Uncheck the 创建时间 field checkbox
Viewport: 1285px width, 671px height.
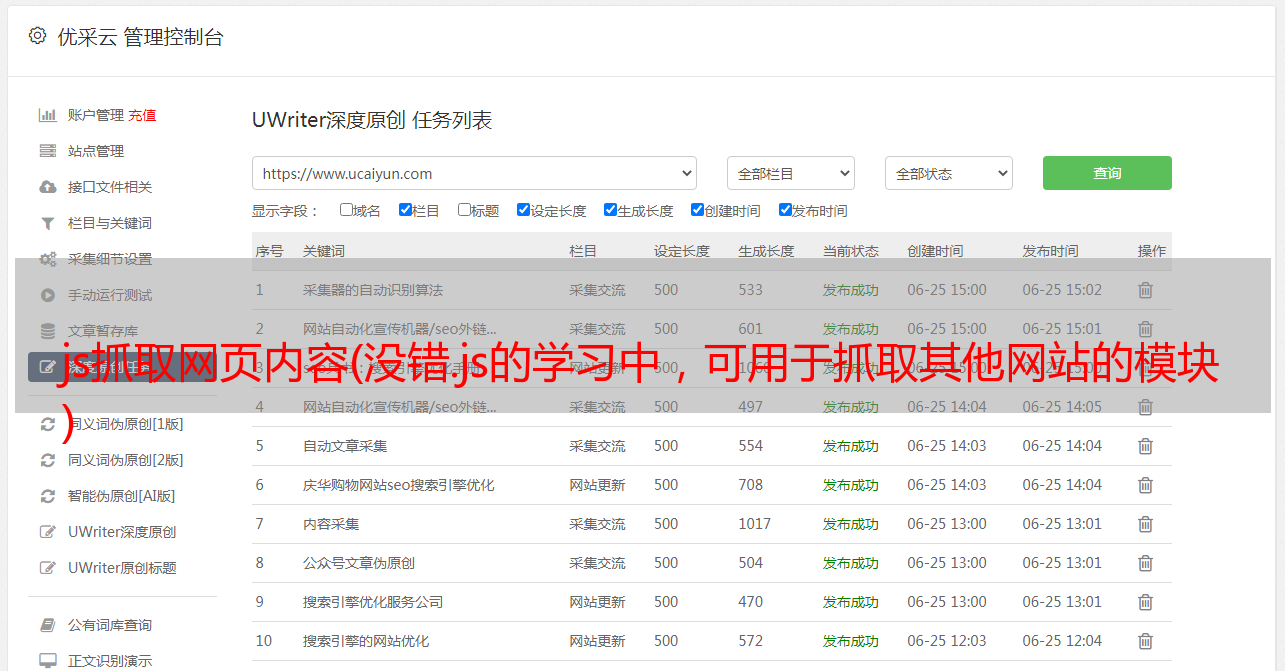(697, 210)
